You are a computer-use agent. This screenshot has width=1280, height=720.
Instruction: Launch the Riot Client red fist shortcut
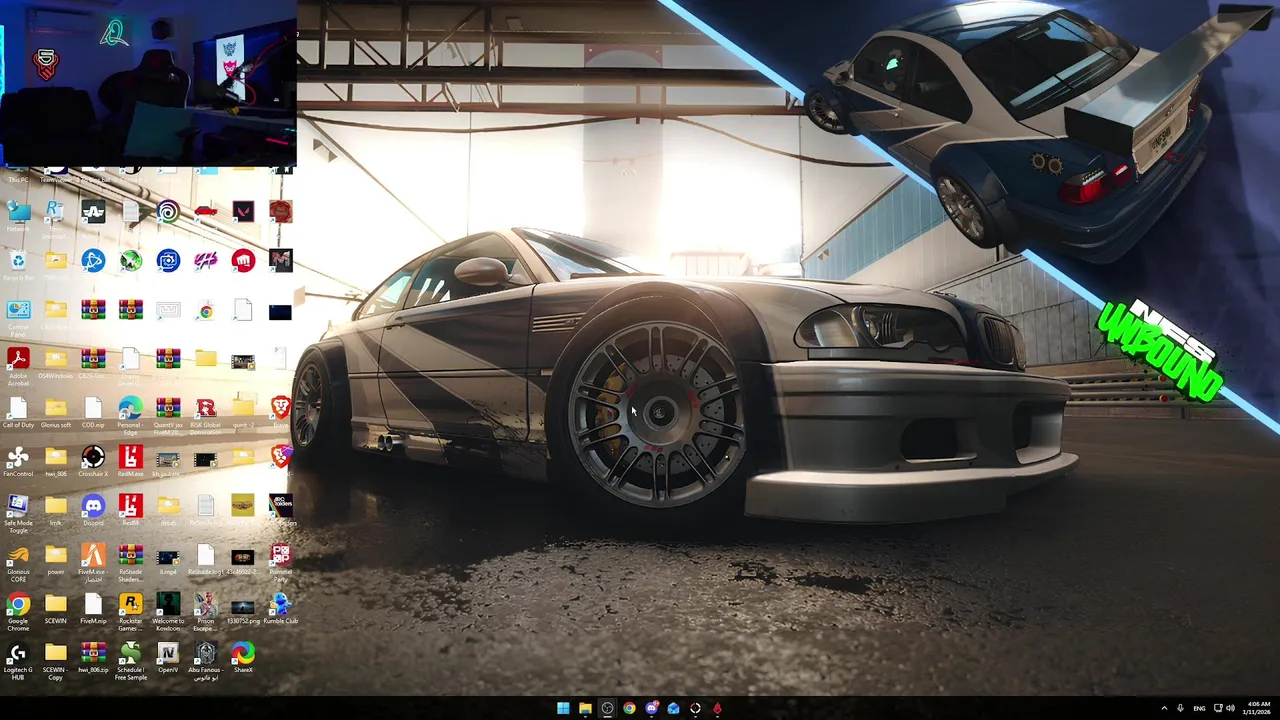242,261
